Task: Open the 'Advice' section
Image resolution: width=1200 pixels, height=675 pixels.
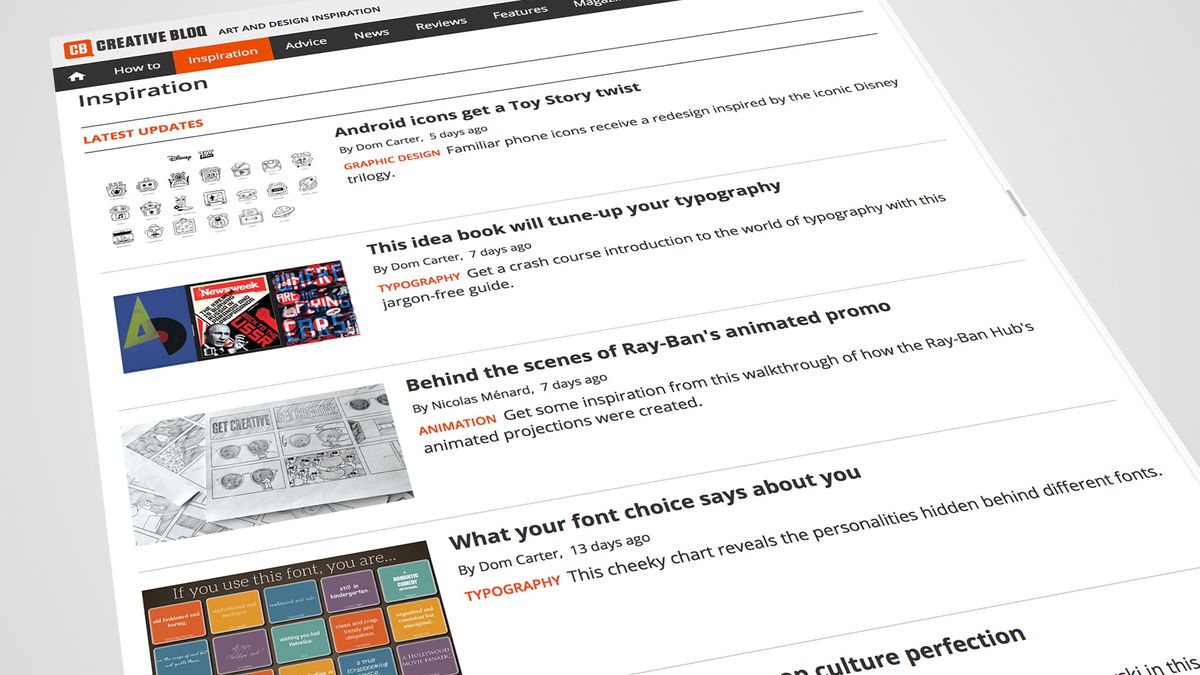Action: click(306, 41)
